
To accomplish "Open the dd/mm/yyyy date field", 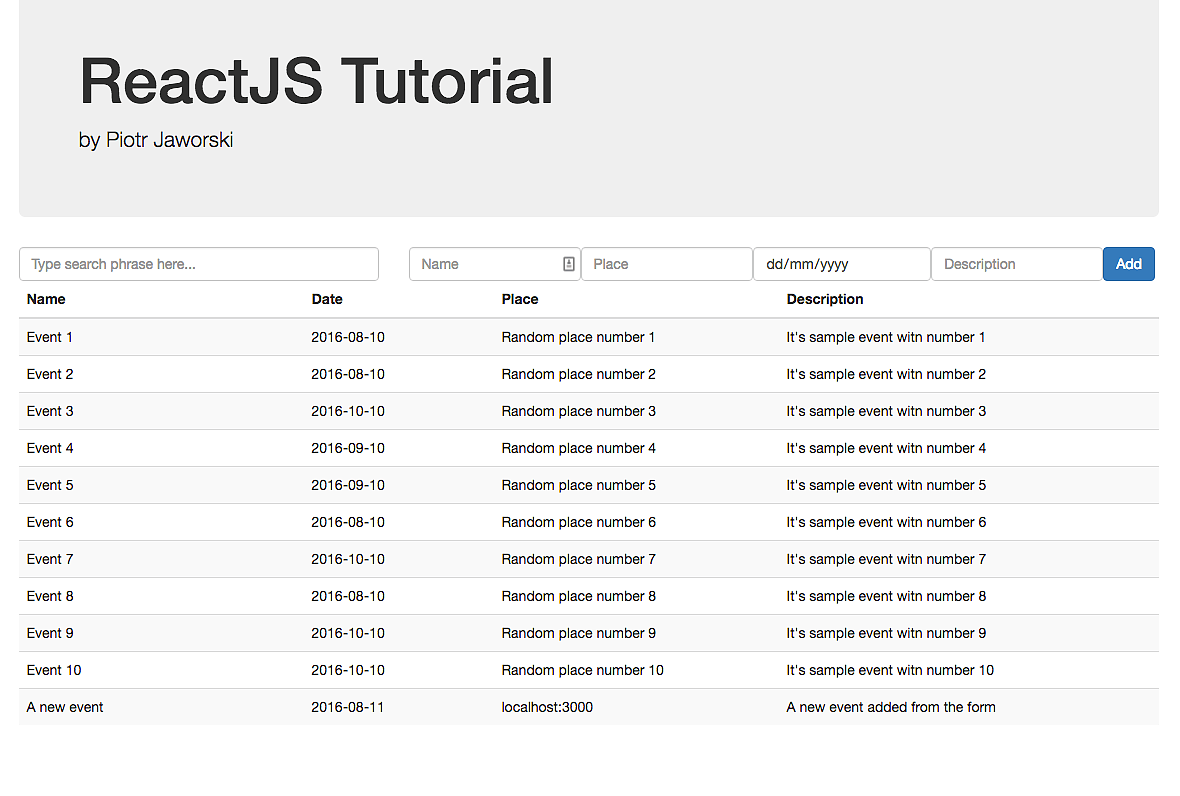I will (842, 264).
